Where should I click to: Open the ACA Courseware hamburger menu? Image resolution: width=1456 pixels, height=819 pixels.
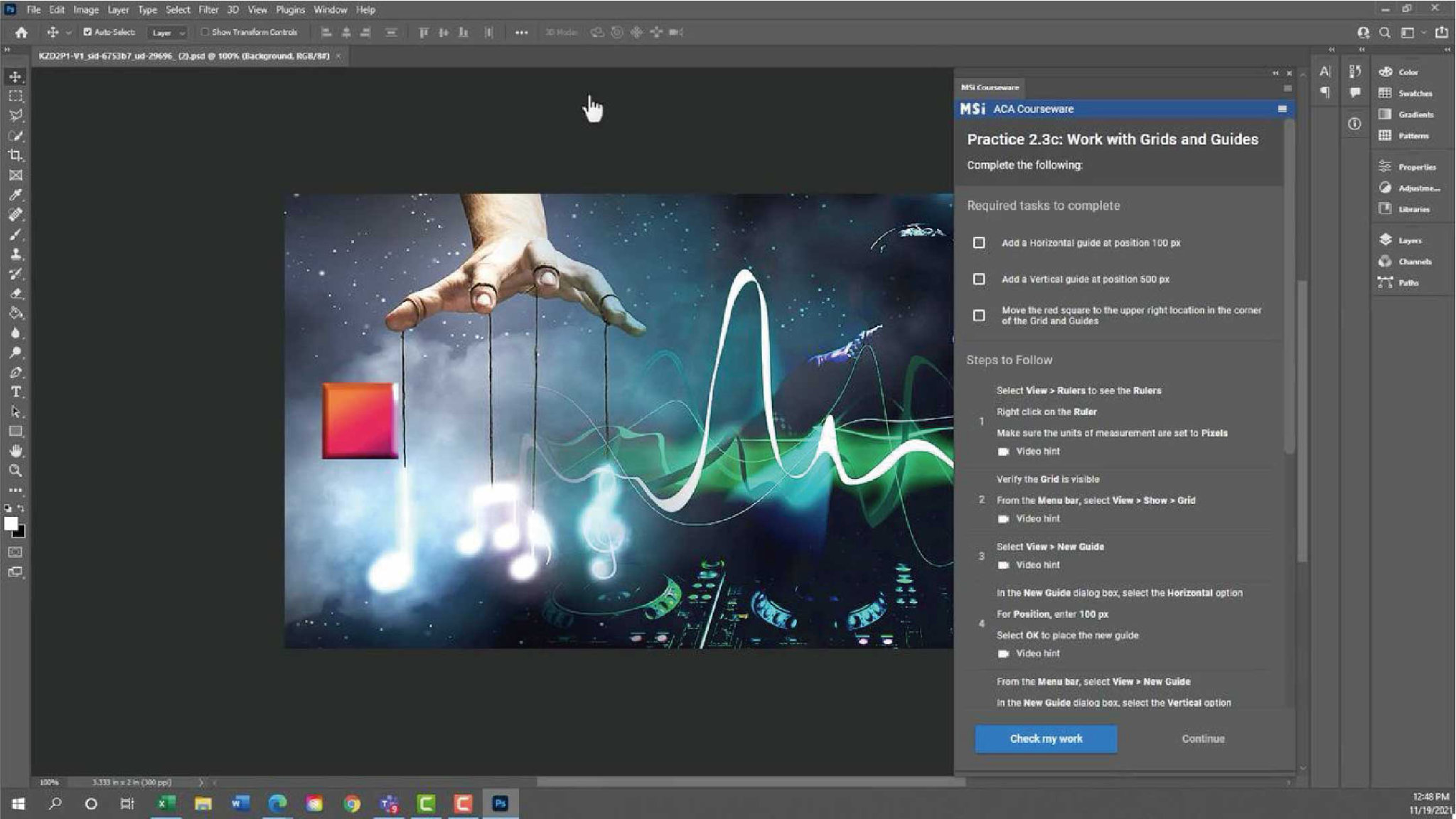click(1282, 109)
